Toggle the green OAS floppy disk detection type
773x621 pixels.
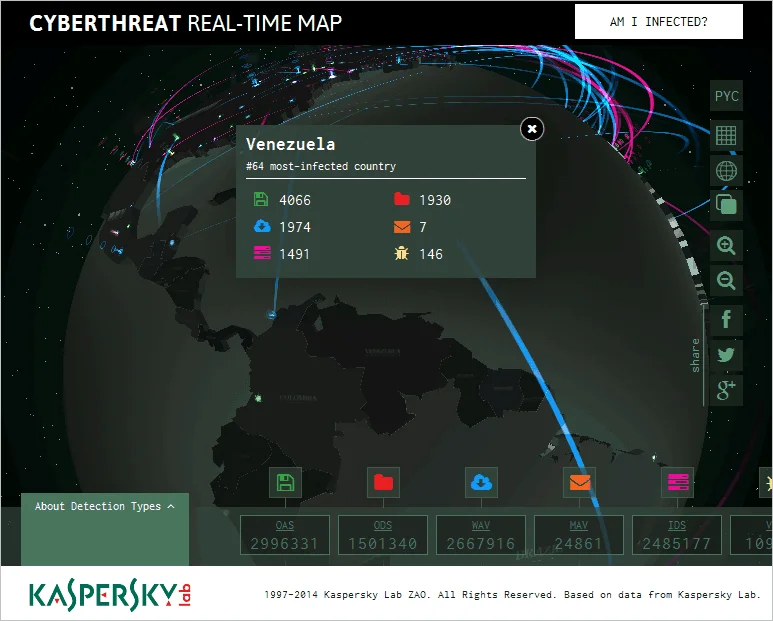point(285,483)
